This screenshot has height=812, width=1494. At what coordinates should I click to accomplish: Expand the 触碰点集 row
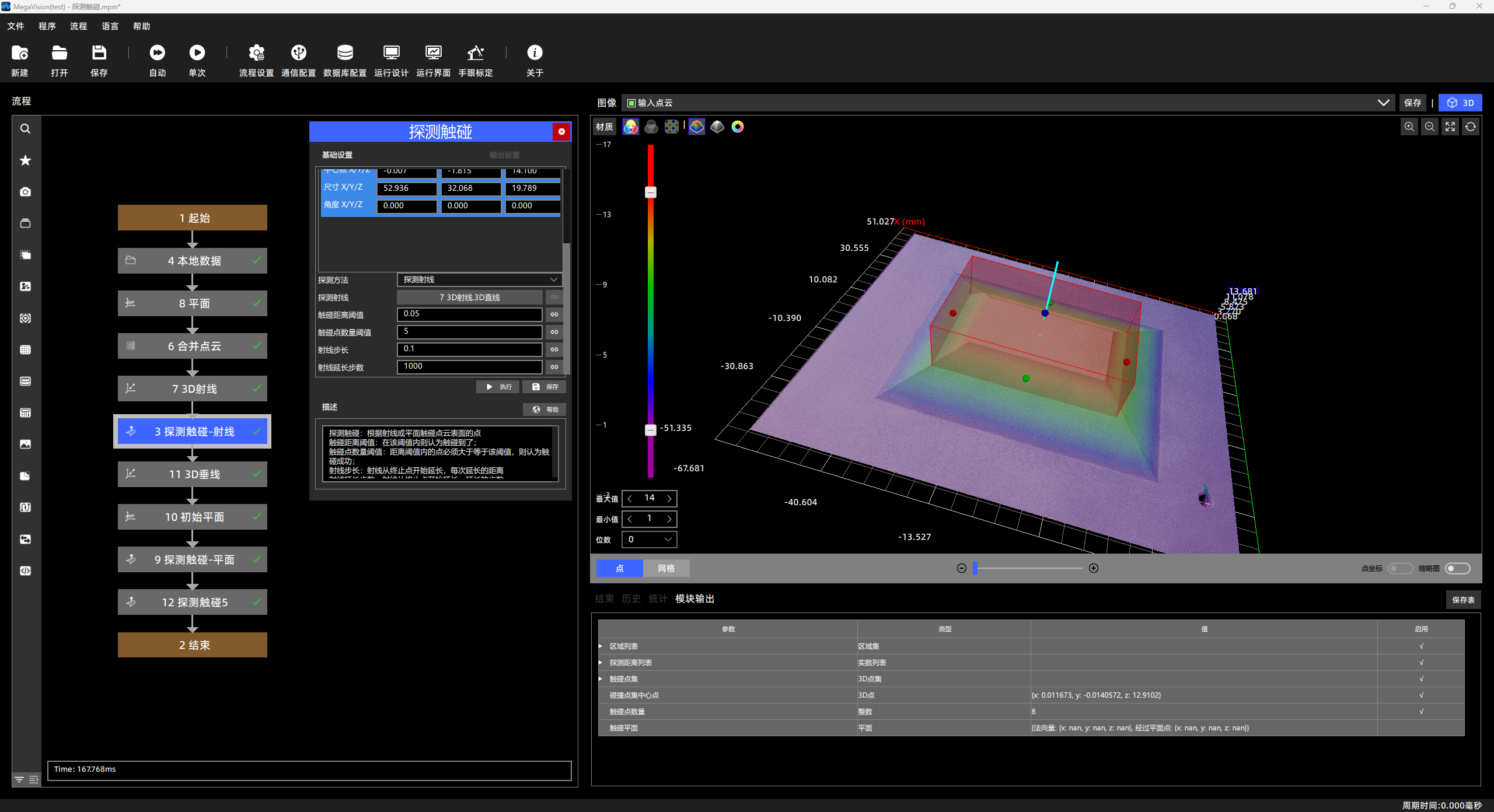[x=601, y=679]
